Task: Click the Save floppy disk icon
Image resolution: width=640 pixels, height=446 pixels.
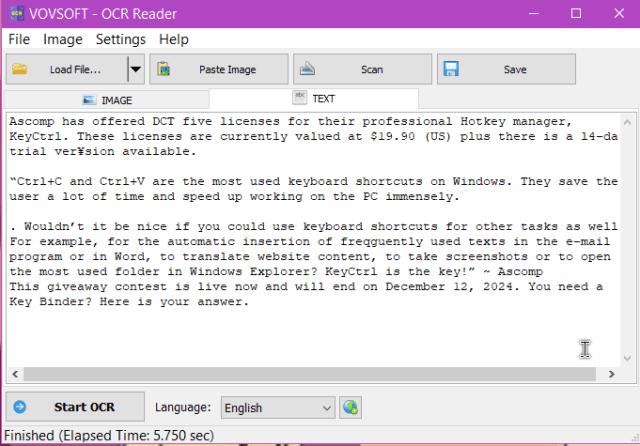Action: click(451, 69)
